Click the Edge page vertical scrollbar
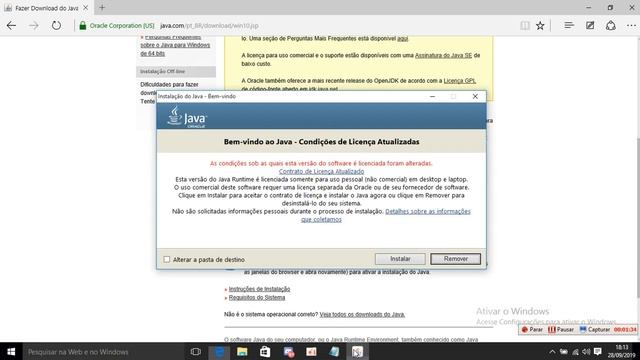 (x=638, y=218)
